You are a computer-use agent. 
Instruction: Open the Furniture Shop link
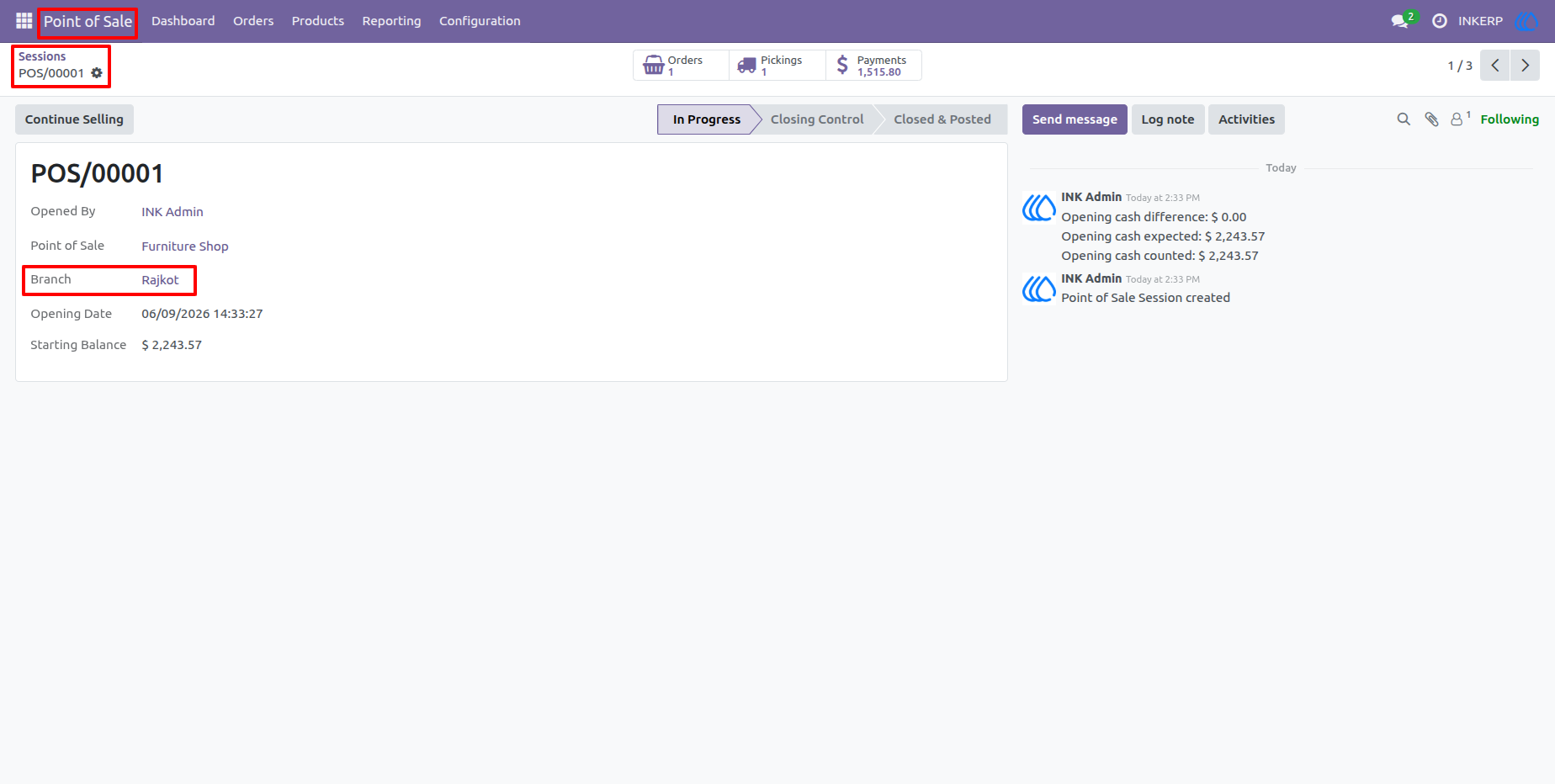(185, 246)
